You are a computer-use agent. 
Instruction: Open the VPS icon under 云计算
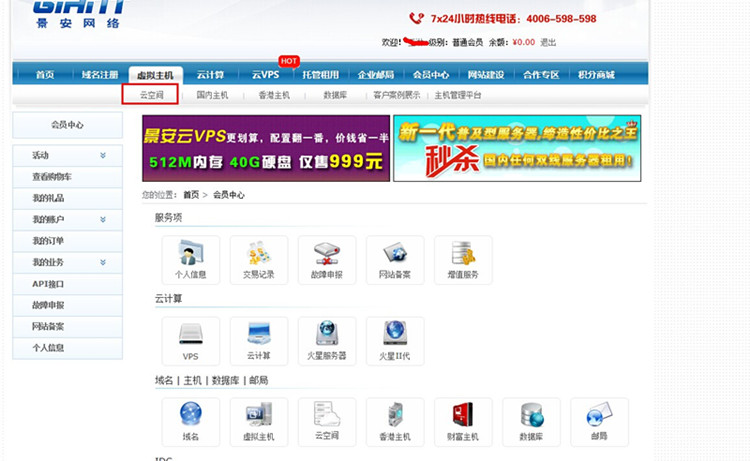[x=190, y=340]
